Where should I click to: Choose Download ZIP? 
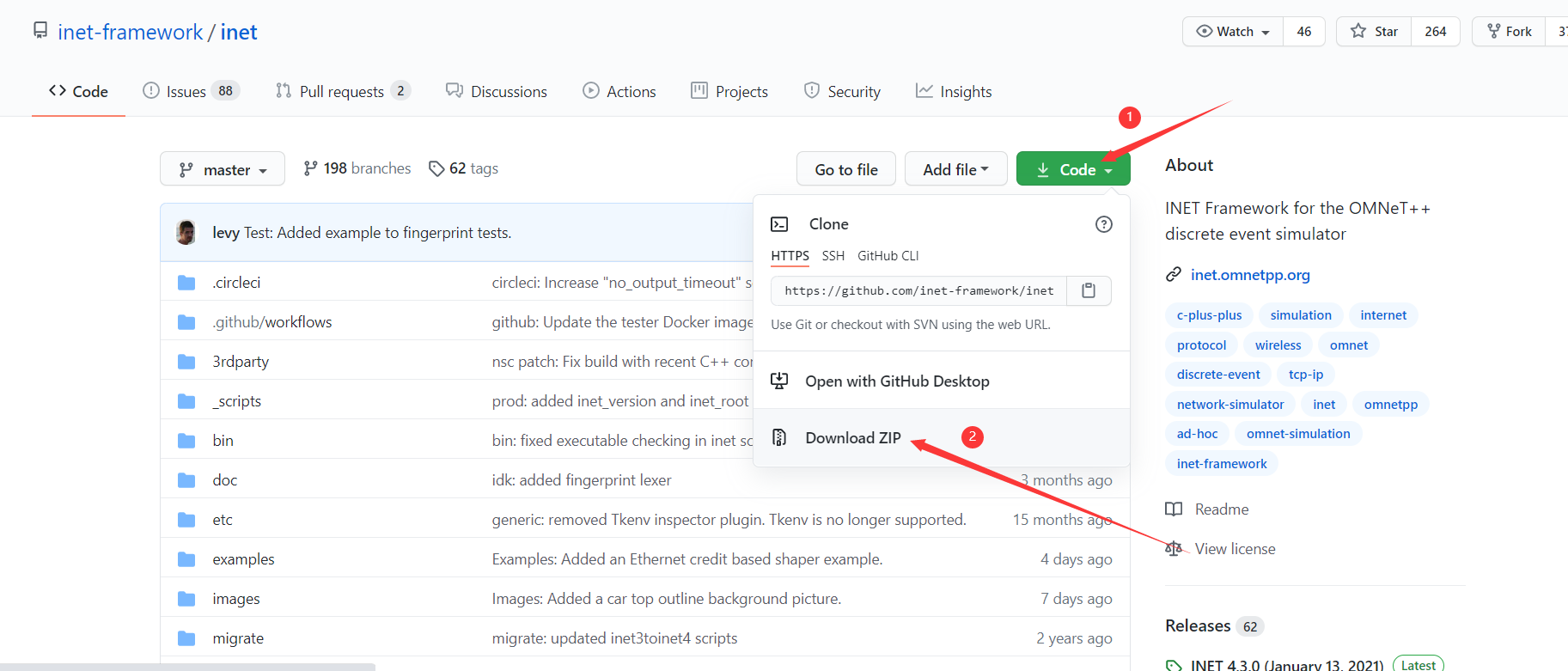click(941, 437)
